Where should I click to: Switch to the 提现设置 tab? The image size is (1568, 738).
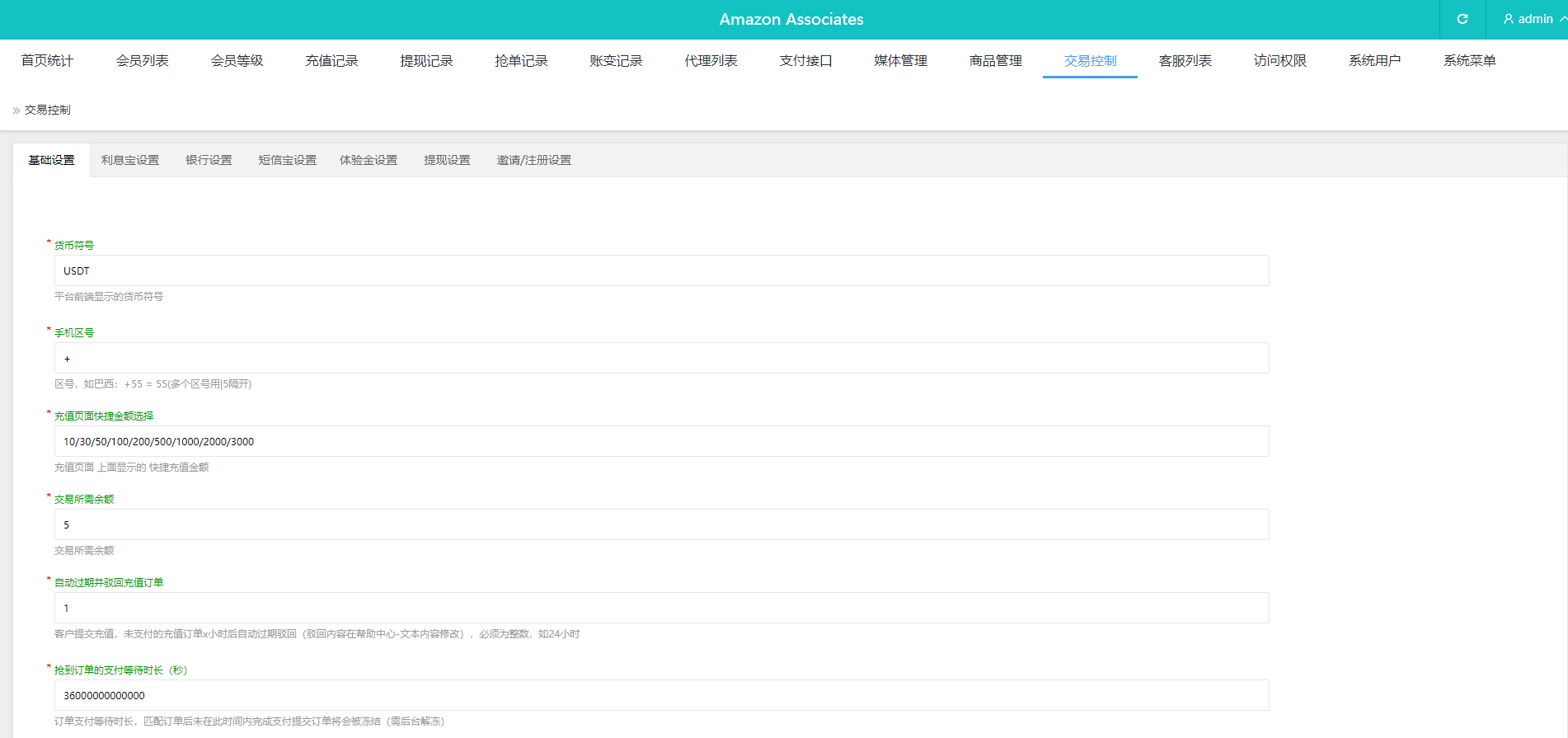(x=447, y=160)
